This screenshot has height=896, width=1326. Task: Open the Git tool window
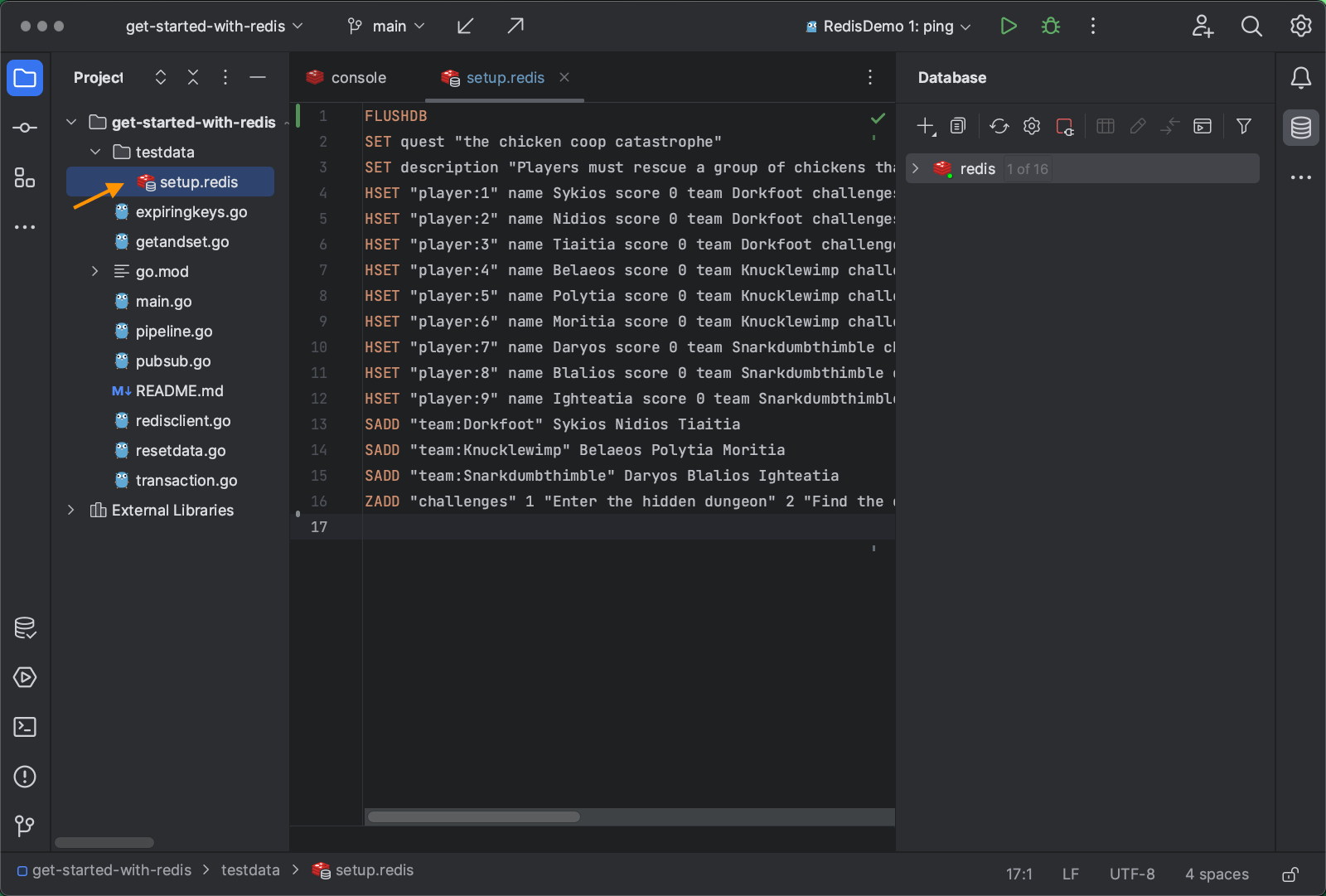click(25, 826)
